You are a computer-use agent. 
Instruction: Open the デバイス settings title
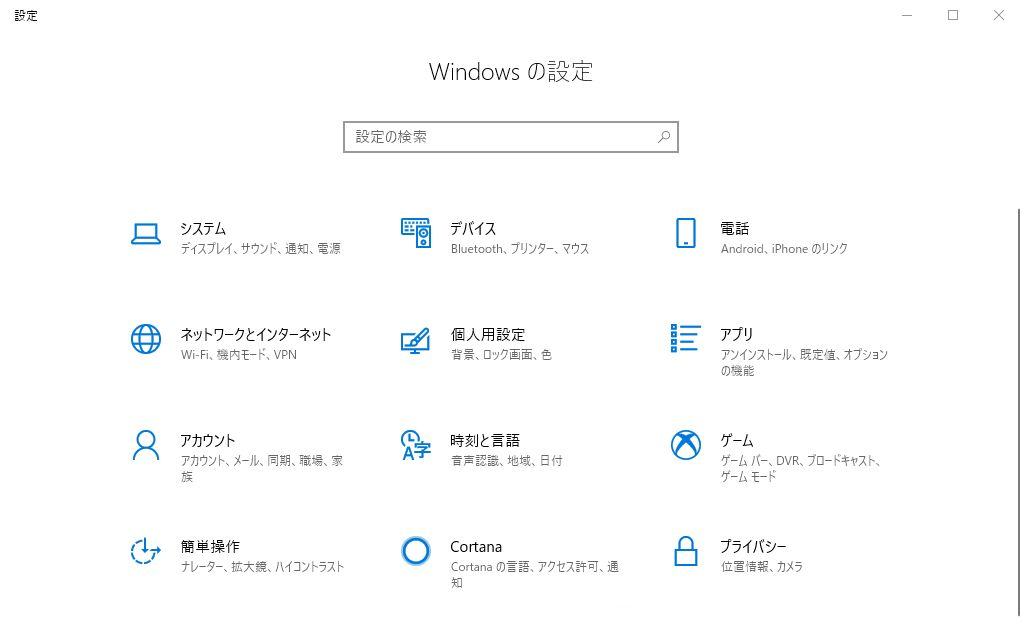pyautogui.click(x=473, y=229)
